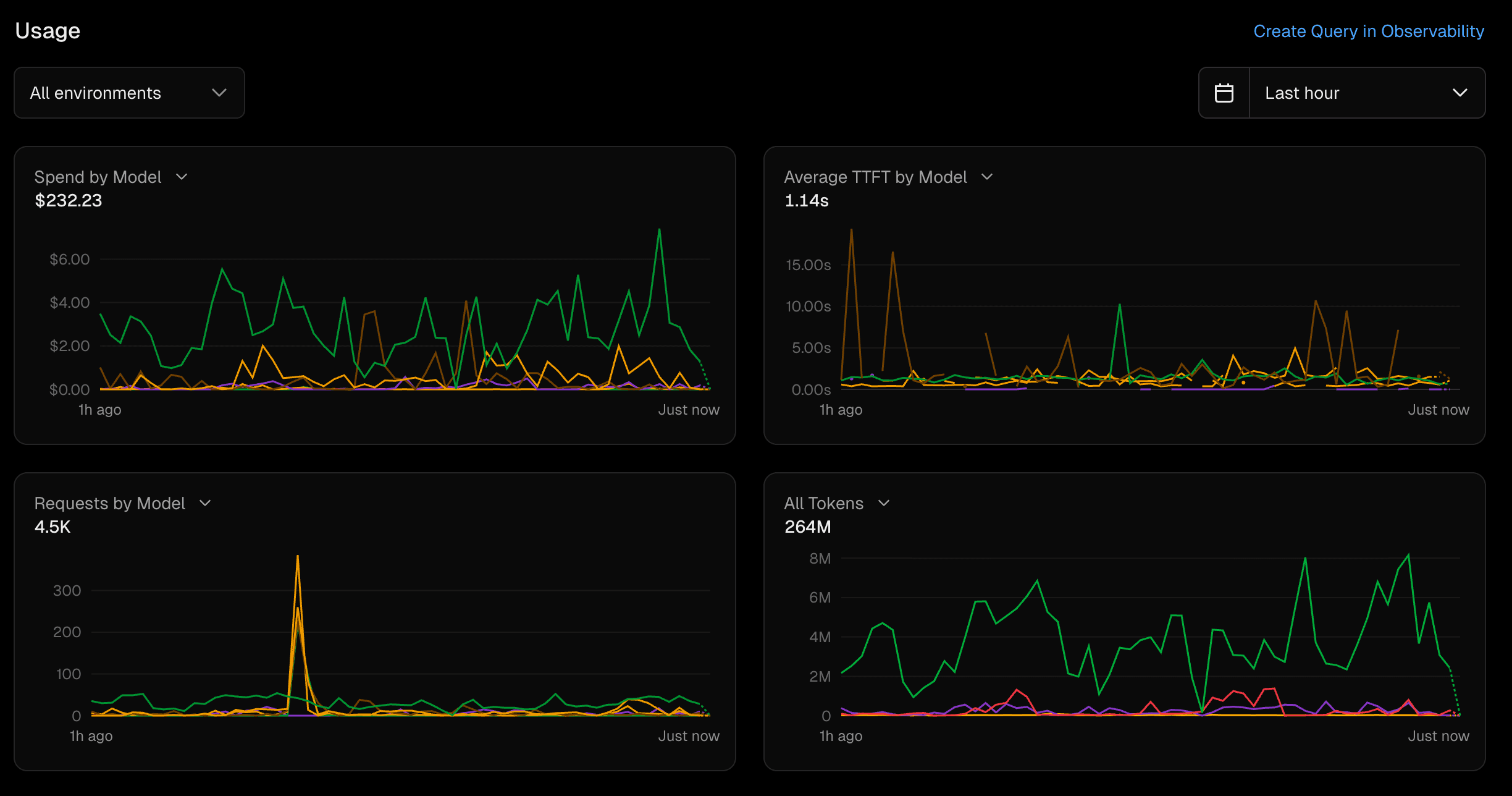Click the chevron arrow in All environments box
Screen dimensions: 1512x796
(x=219, y=93)
